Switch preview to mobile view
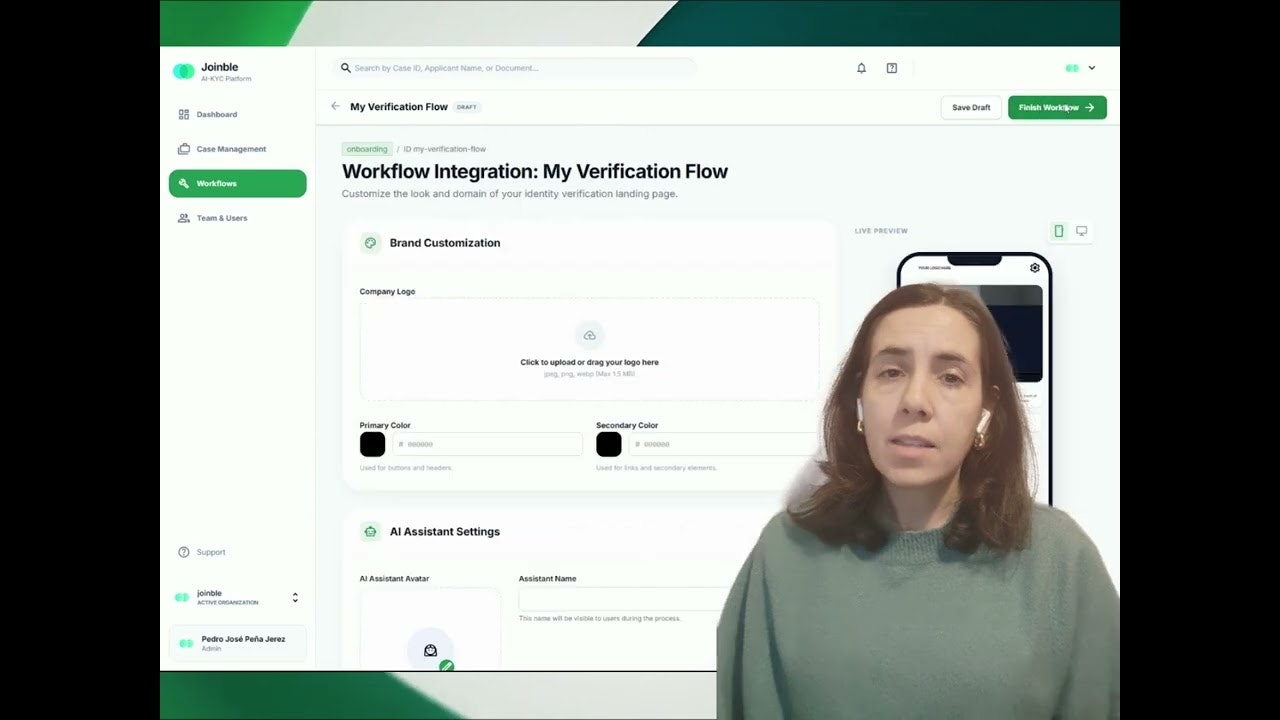The height and width of the screenshot is (720, 1280). (x=1058, y=230)
